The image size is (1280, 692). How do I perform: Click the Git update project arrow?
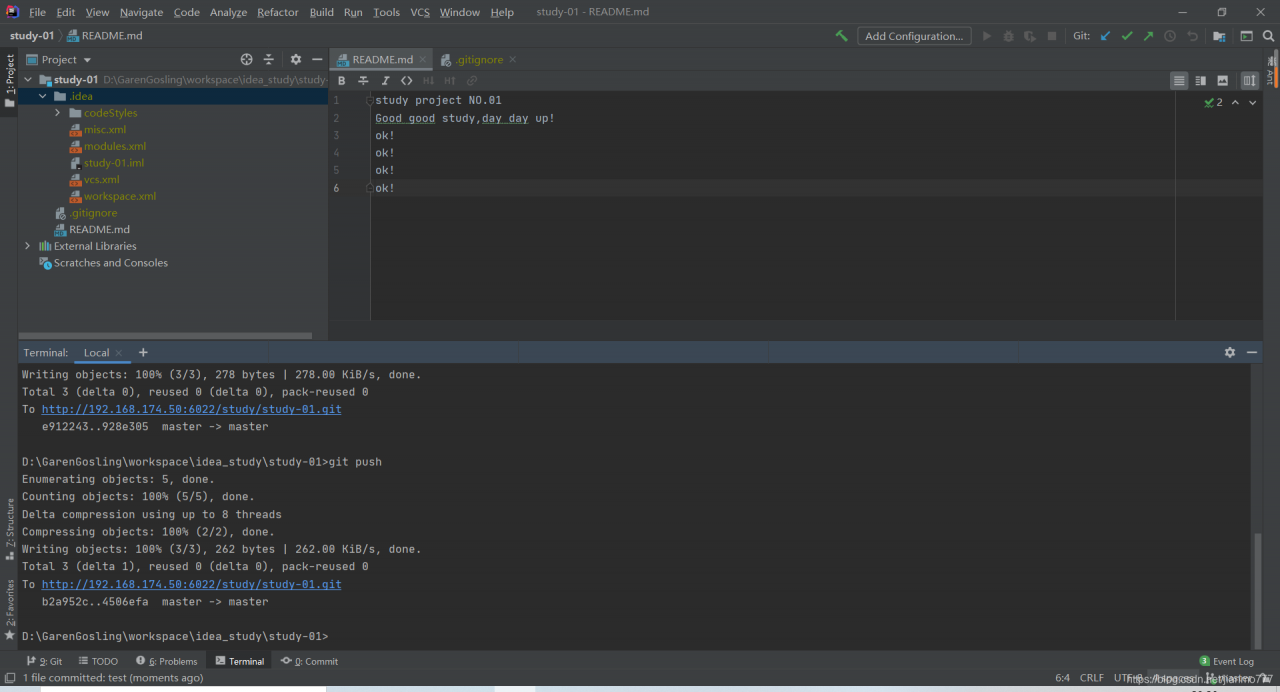(x=1105, y=36)
